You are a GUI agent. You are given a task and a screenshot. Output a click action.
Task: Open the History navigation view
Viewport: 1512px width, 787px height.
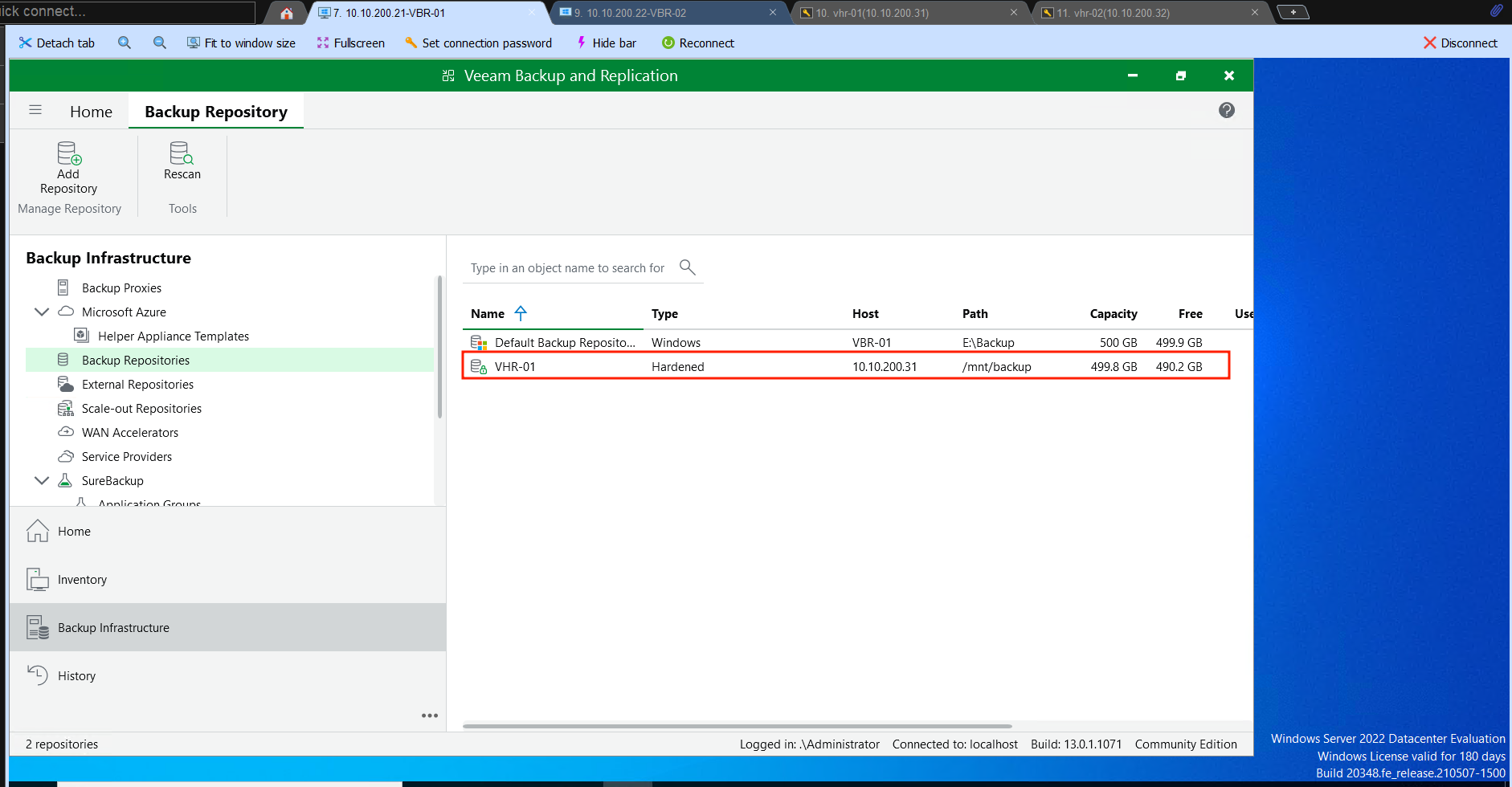(227, 675)
